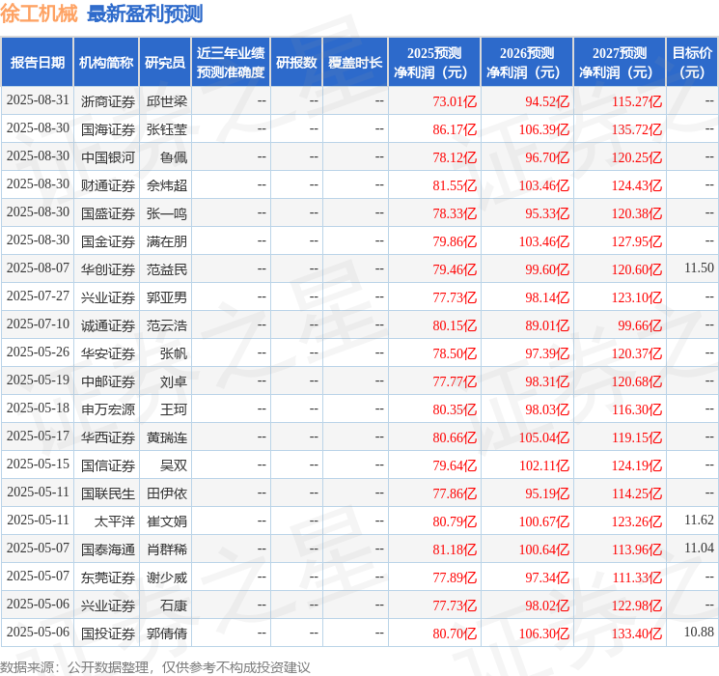The height and width of the screenshot is (676, 719).
Task: Select the 国投证券 cell
Action: pyautogui.click(x=108, y=633)
